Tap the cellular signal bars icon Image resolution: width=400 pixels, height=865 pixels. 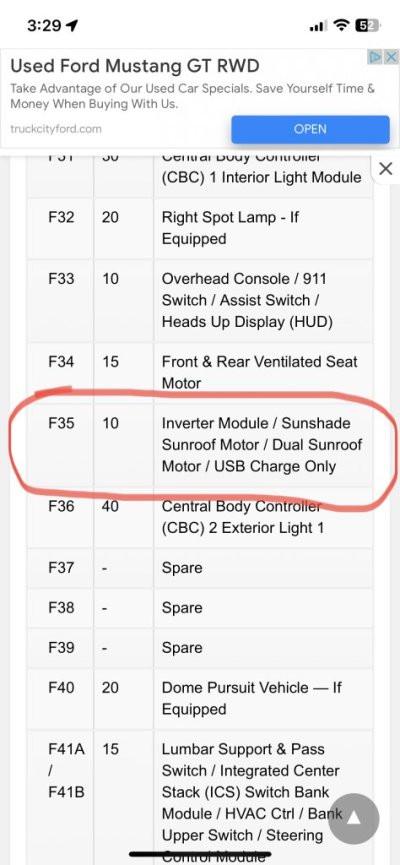(x=318, y=26)
